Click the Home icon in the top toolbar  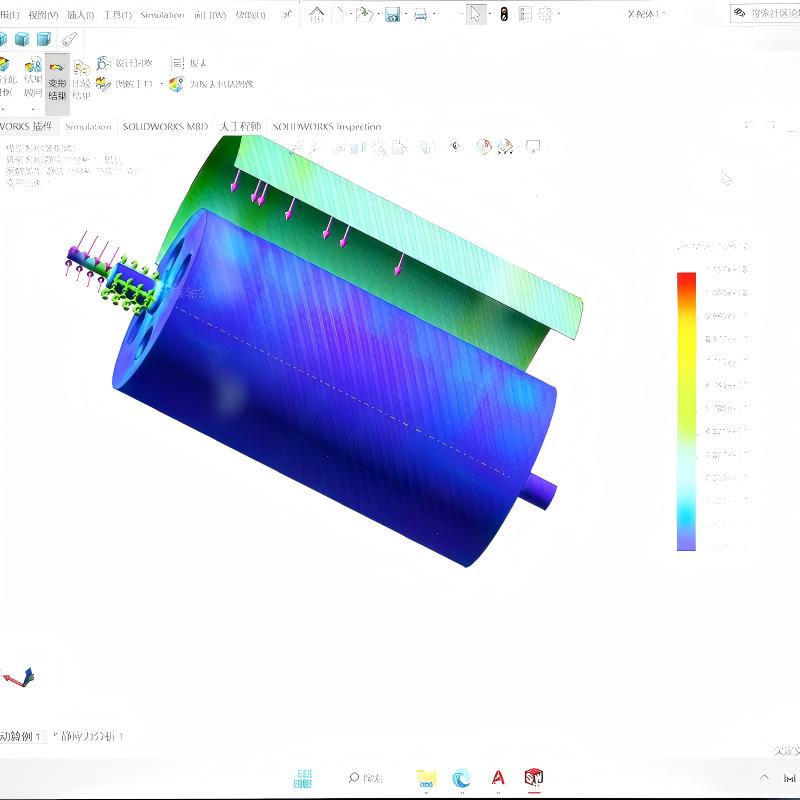pos(317,14)
